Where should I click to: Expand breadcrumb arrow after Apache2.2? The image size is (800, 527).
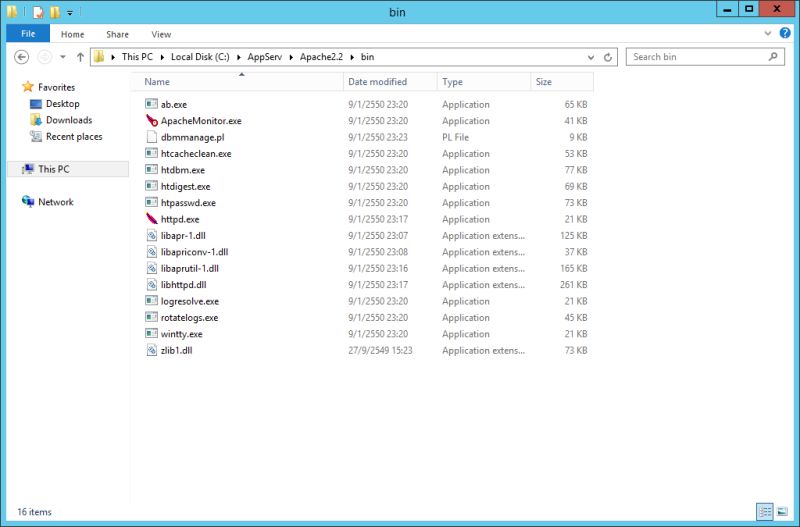point(352,57)
